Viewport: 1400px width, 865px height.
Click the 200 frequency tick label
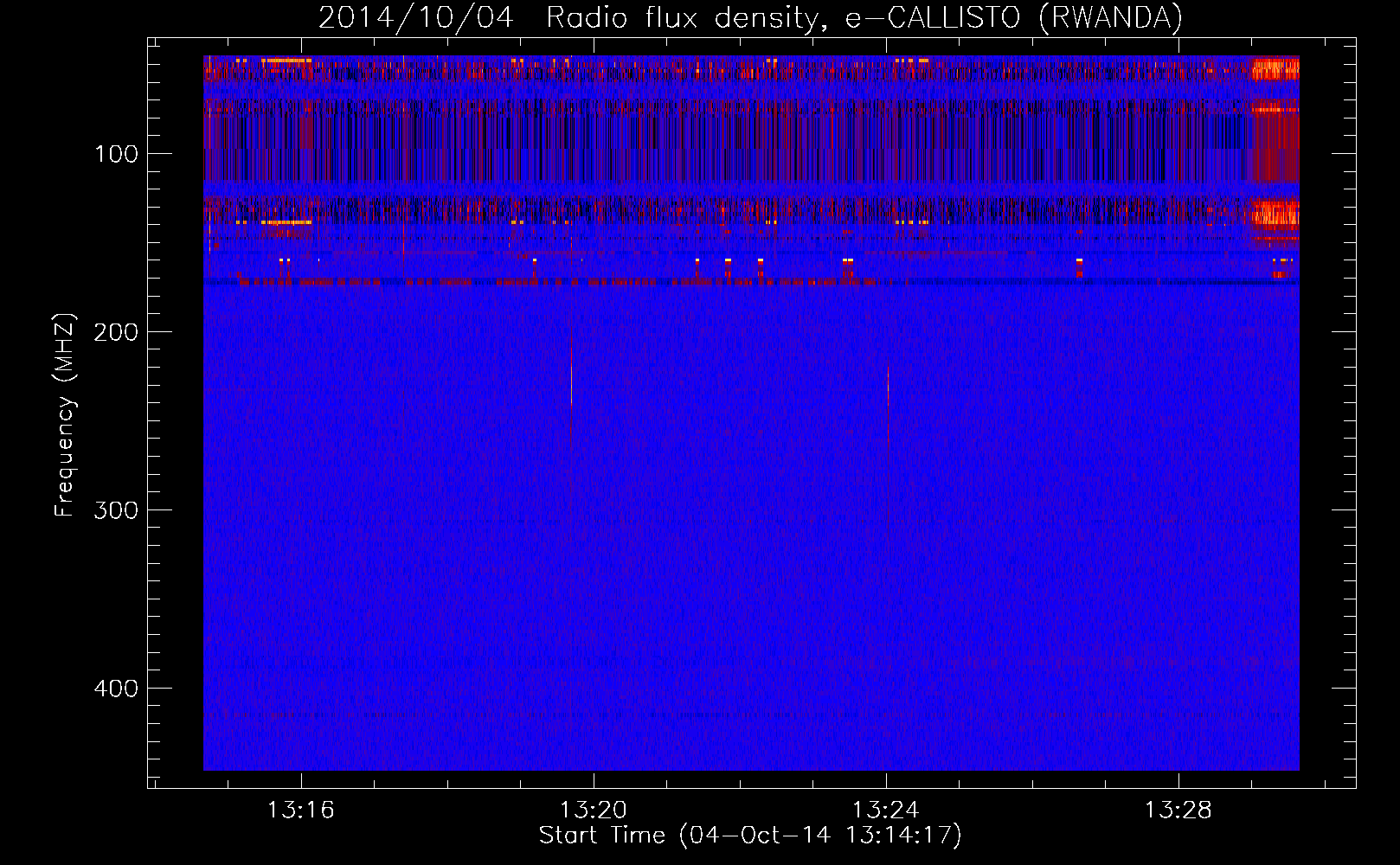click(x=117, y=333)
